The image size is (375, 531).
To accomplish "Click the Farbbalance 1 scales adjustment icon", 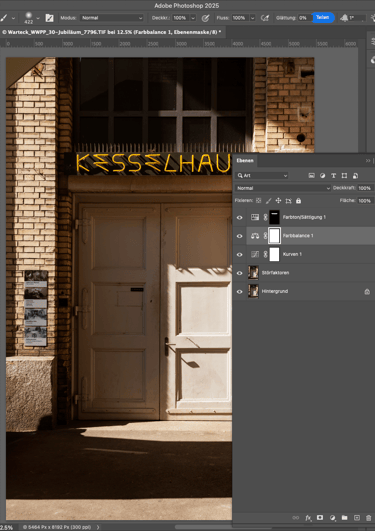I will 255,236.
